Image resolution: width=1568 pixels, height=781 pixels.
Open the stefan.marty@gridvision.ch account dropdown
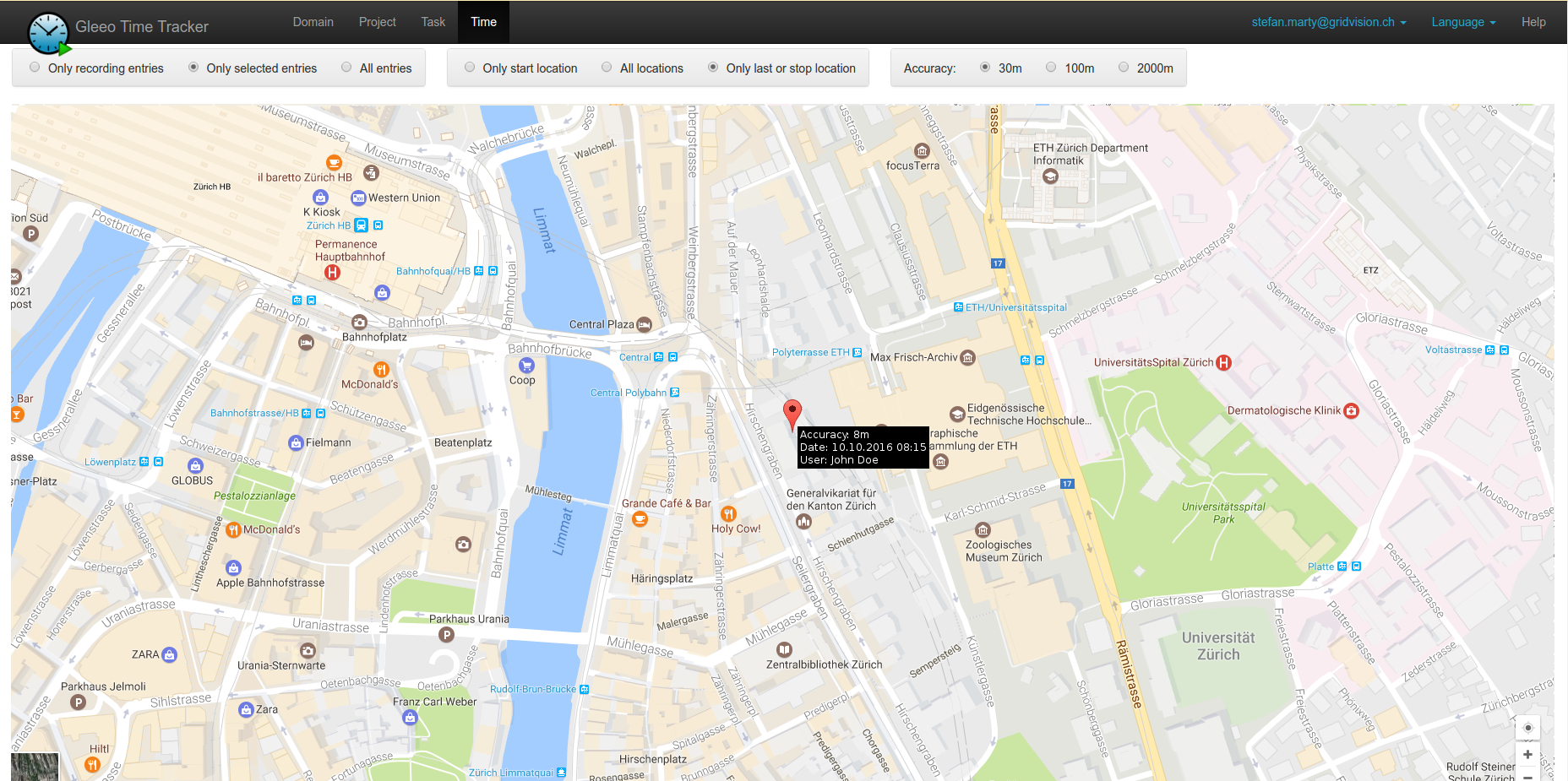click(1329, 22)
